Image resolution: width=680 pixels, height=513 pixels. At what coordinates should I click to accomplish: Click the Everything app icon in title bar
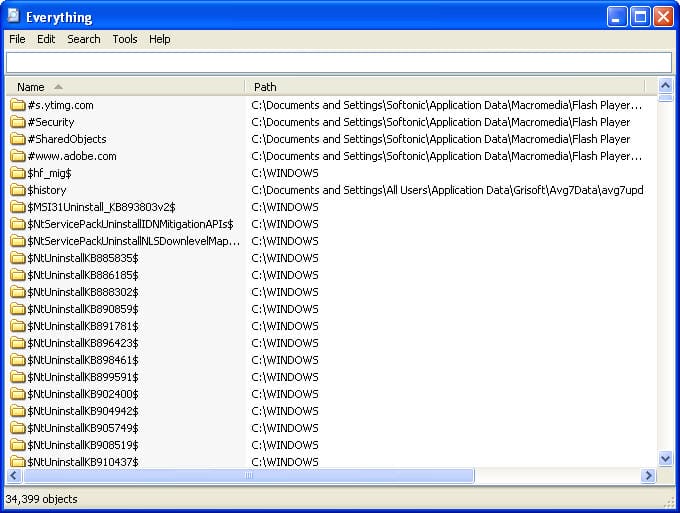pos(14,16)
